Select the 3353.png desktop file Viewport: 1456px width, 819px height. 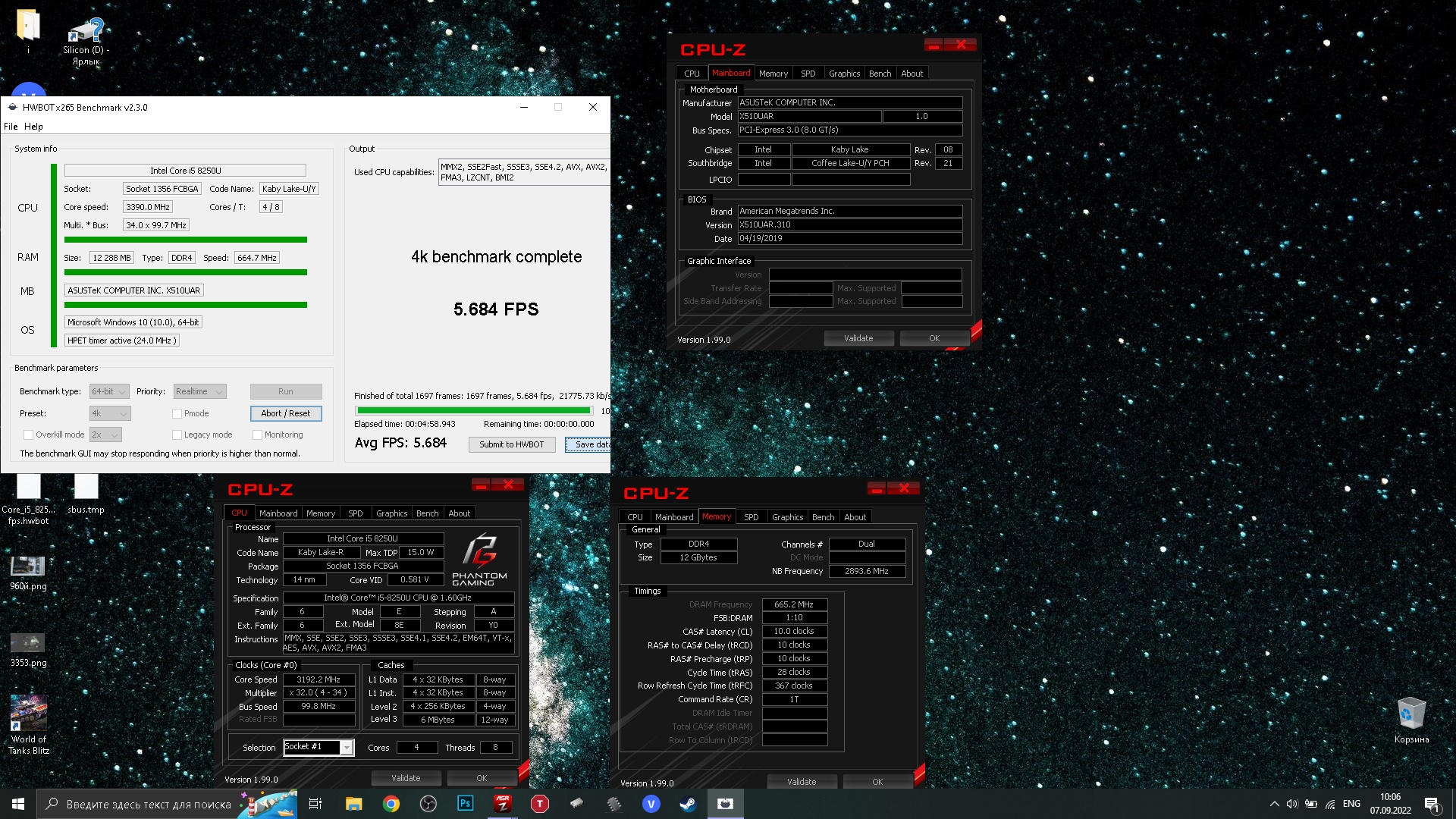(28, 650)
